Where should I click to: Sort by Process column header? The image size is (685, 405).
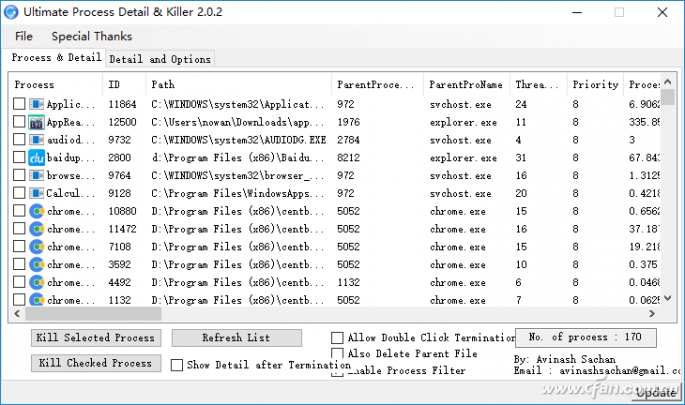click(x=56, y=84)
